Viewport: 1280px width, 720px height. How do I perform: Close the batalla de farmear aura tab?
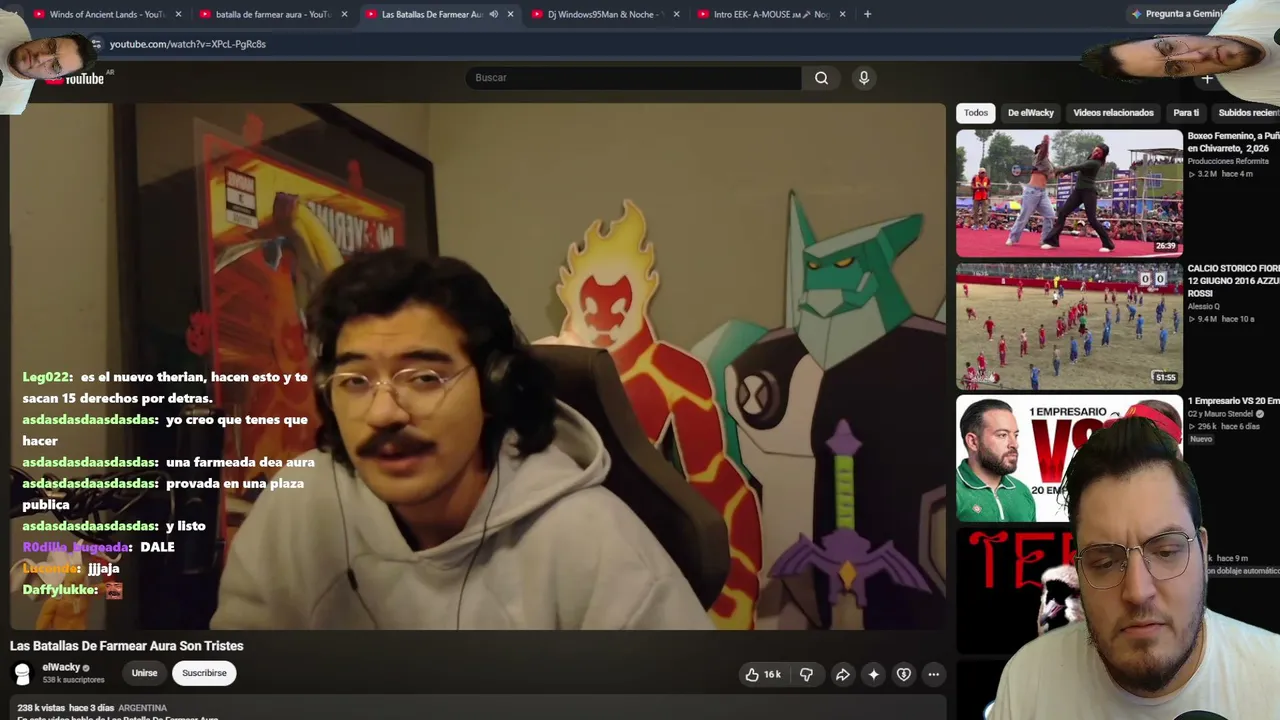point(345,14)
